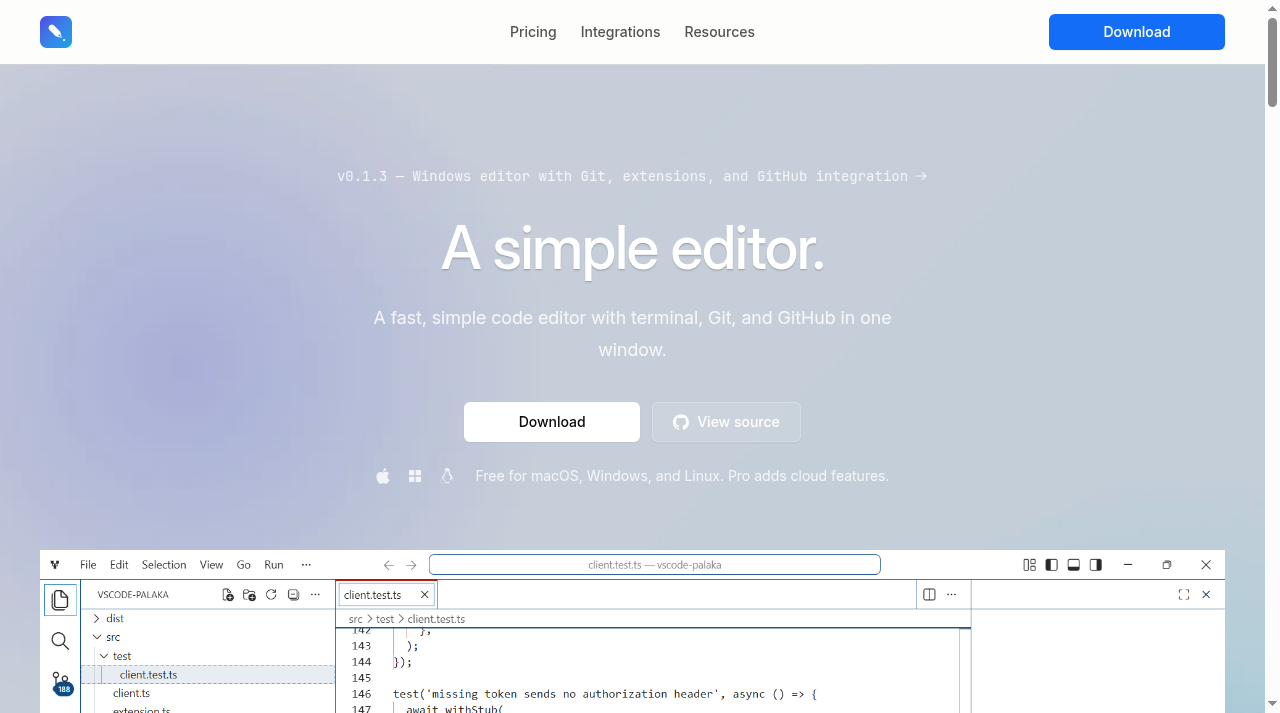
Task: Expand the dist folder
Action: (208, 619)
